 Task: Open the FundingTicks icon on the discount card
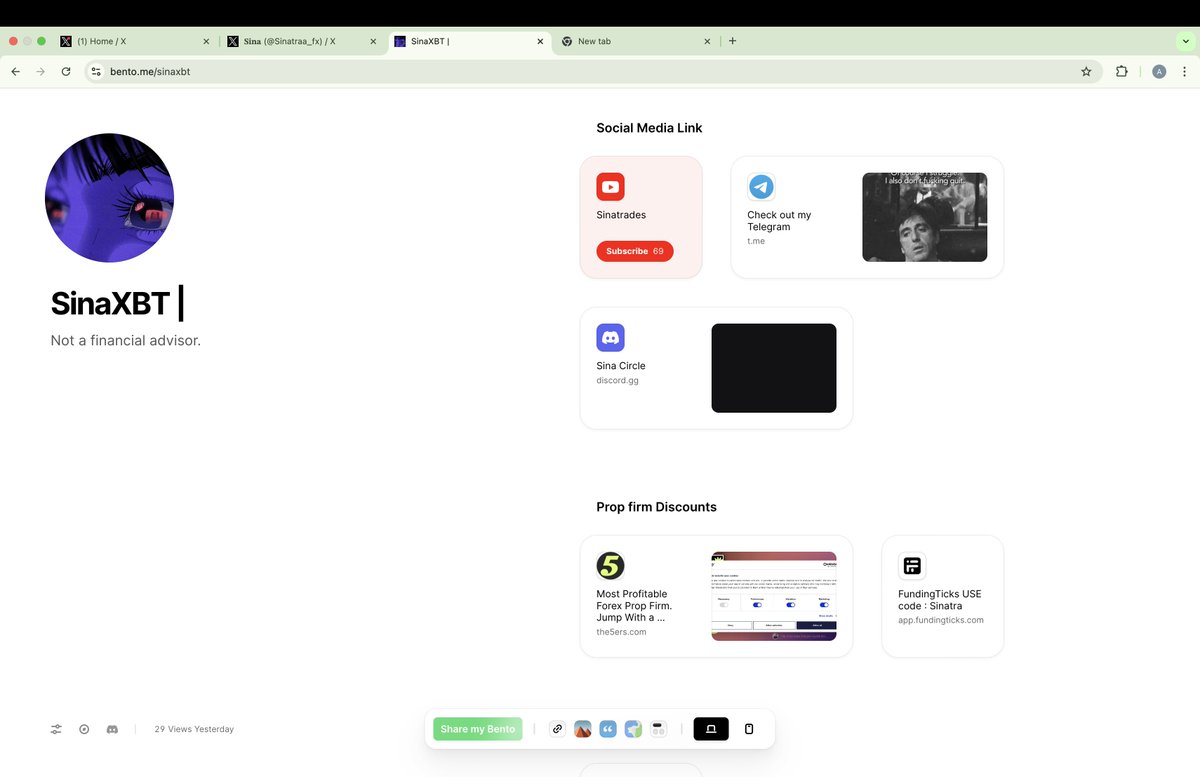pos(912,565)
